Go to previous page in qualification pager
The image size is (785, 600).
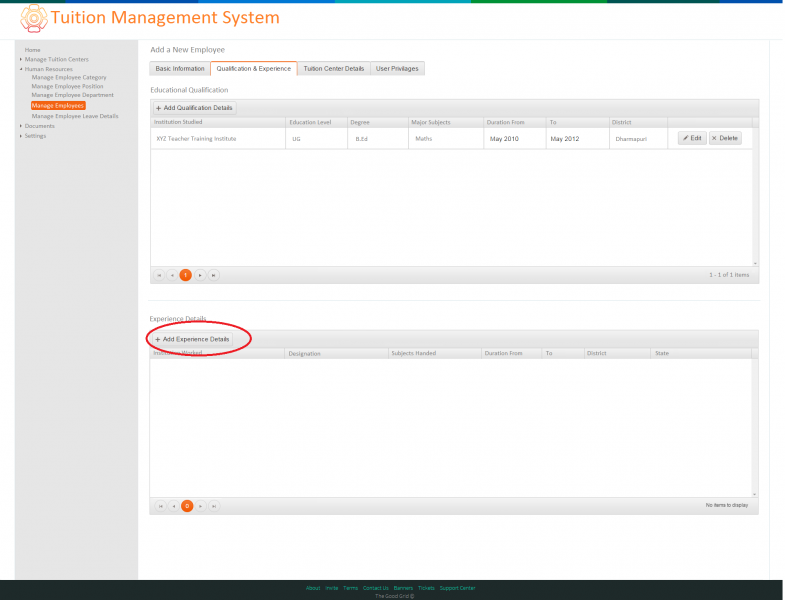[x=172, y=275]
